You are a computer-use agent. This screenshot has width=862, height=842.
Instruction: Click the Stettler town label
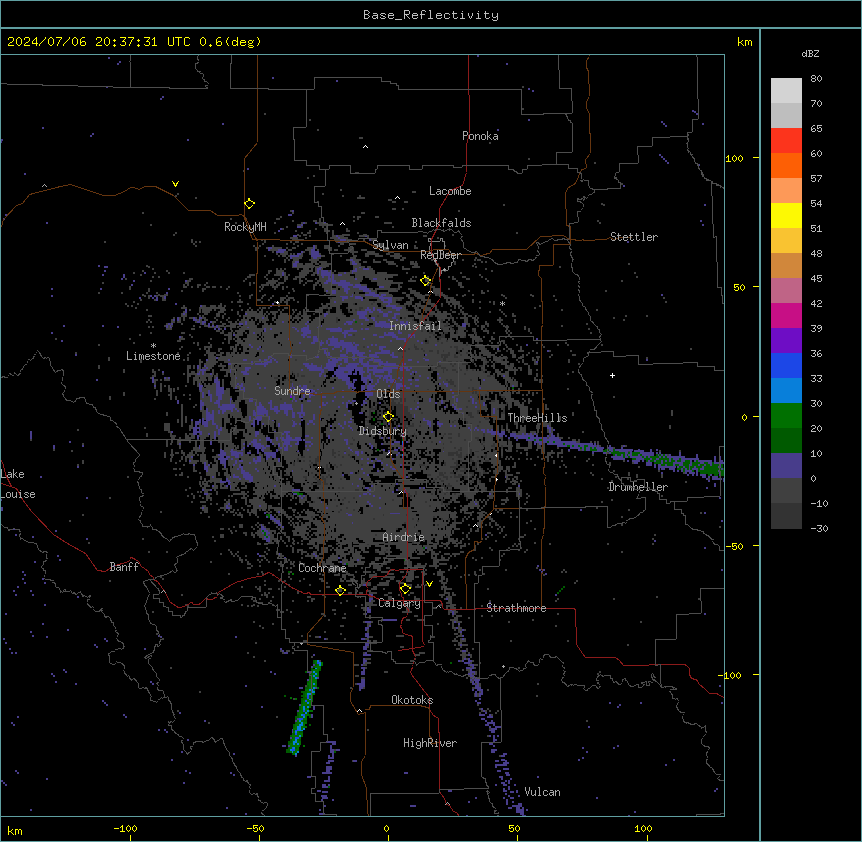click(634, 237)
